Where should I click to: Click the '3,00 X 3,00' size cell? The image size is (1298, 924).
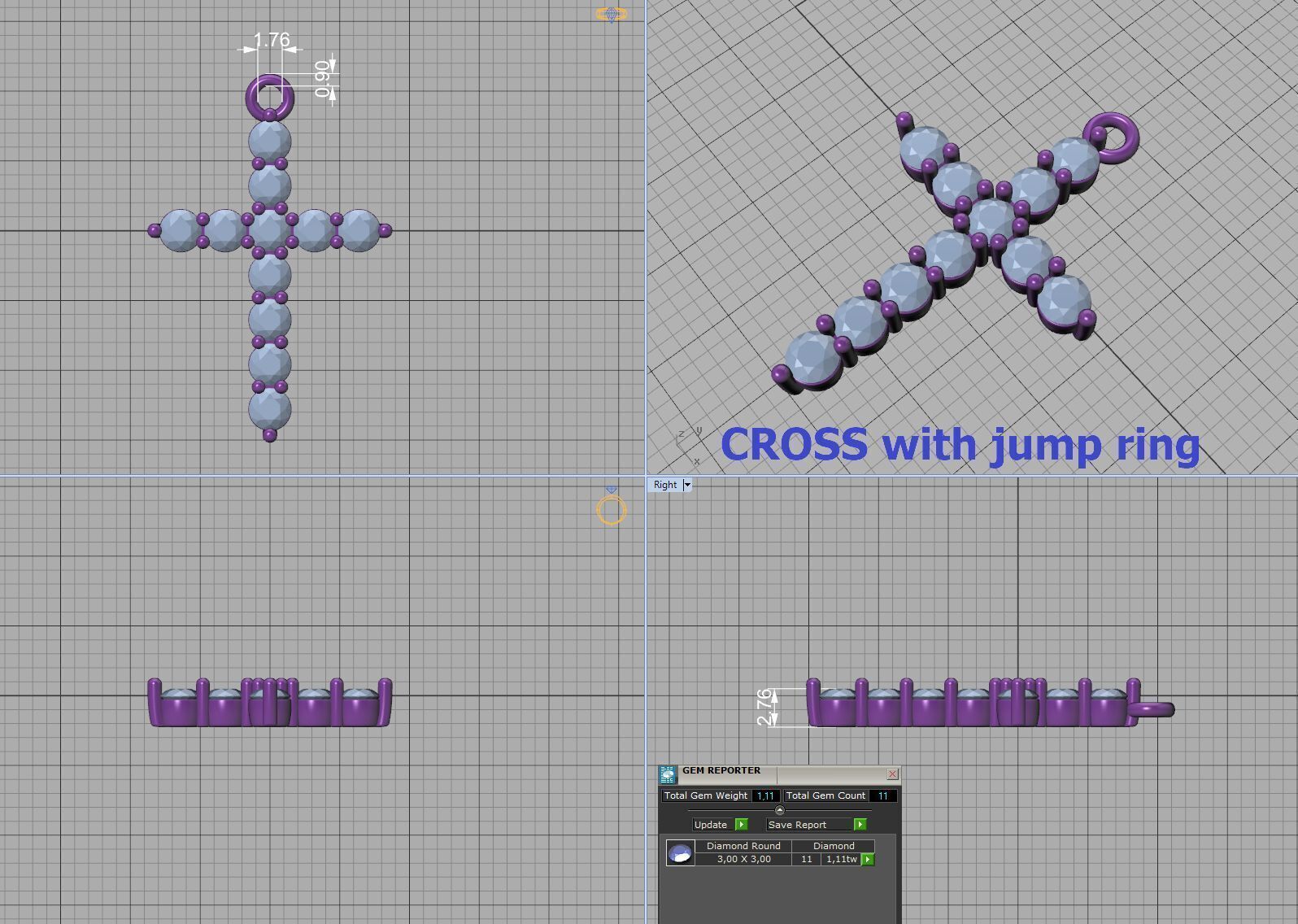pyautogui.click(x=743, y=859)
